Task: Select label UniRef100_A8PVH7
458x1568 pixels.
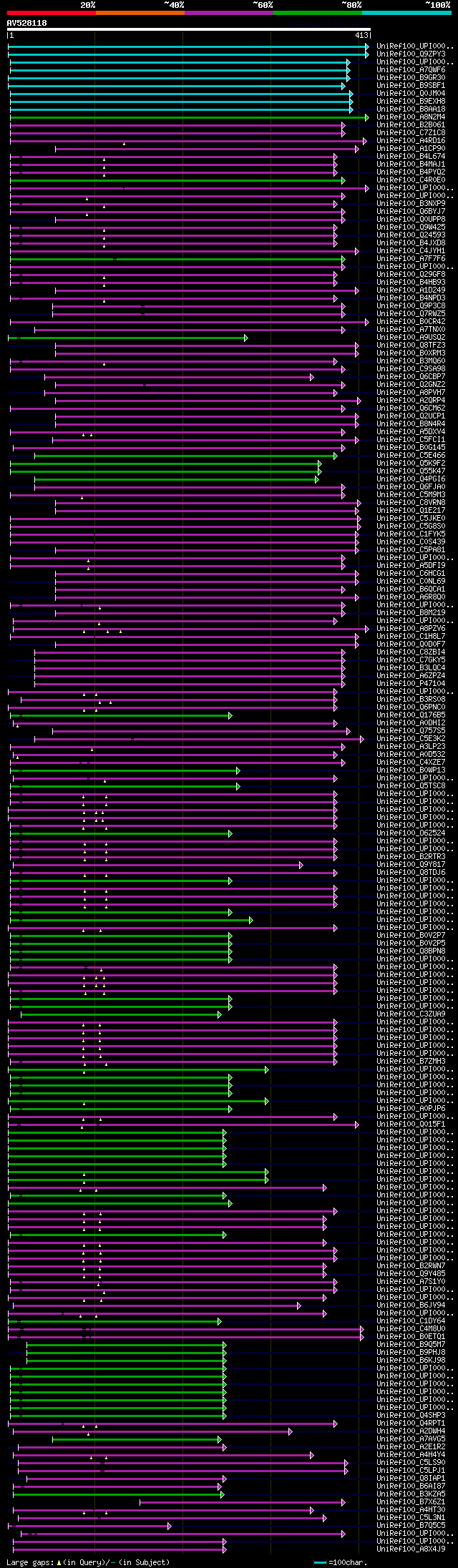Action: [x=411, y=392]
